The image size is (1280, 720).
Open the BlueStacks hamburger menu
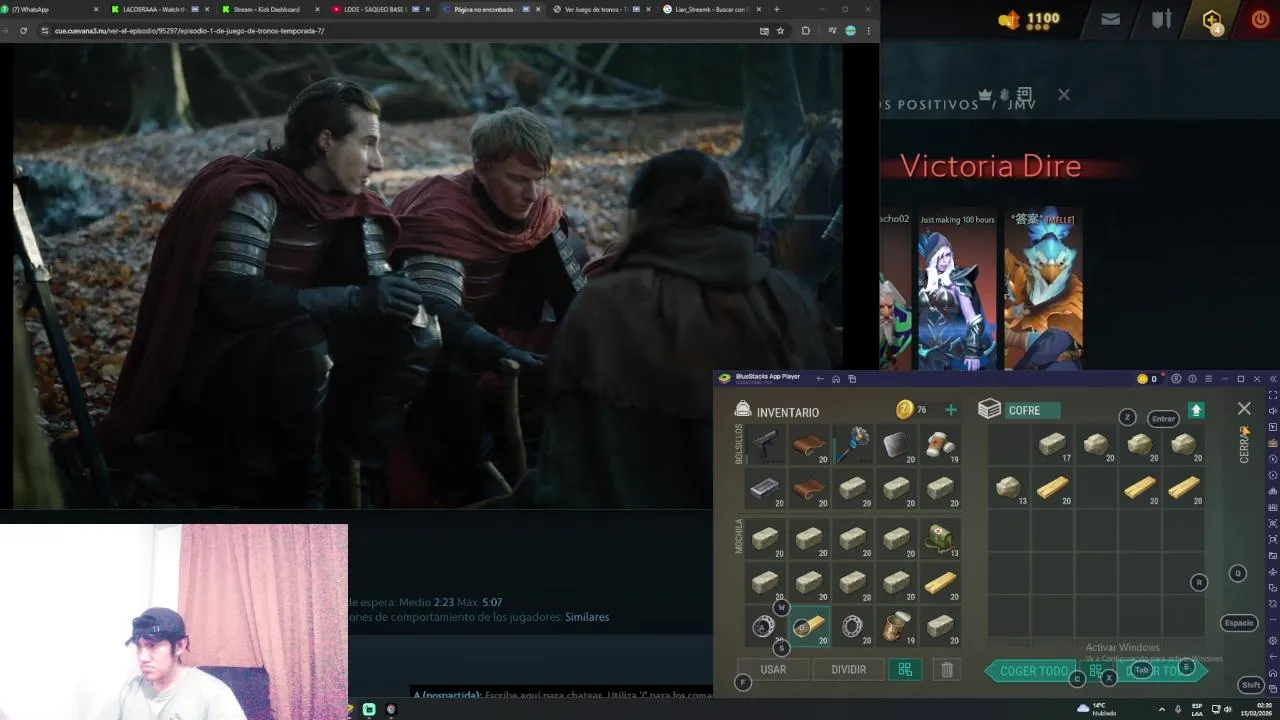(1208, 379)
